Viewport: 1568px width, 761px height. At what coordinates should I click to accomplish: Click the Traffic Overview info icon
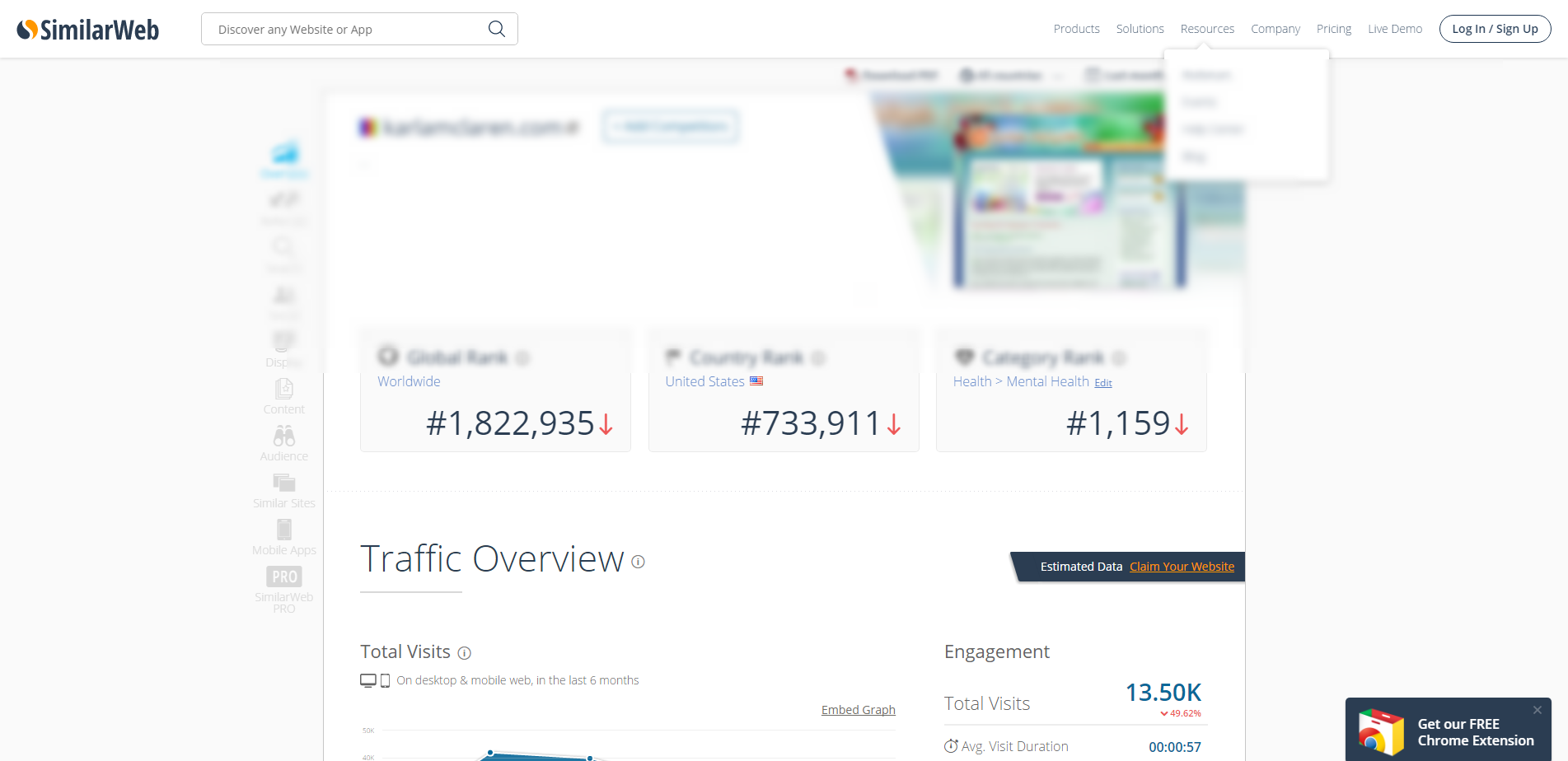point(638,562)
